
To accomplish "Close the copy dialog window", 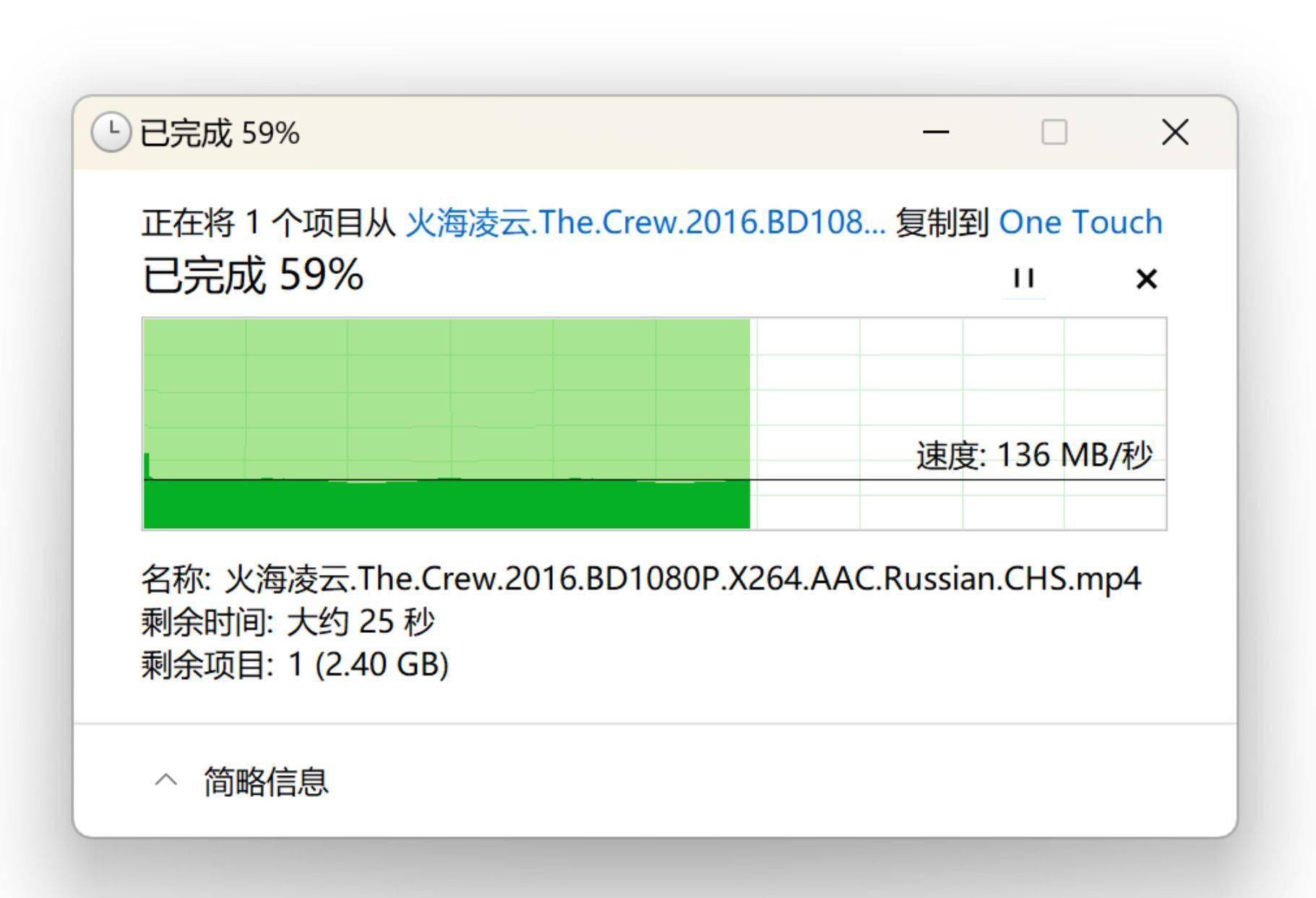I will (1175, 132).
